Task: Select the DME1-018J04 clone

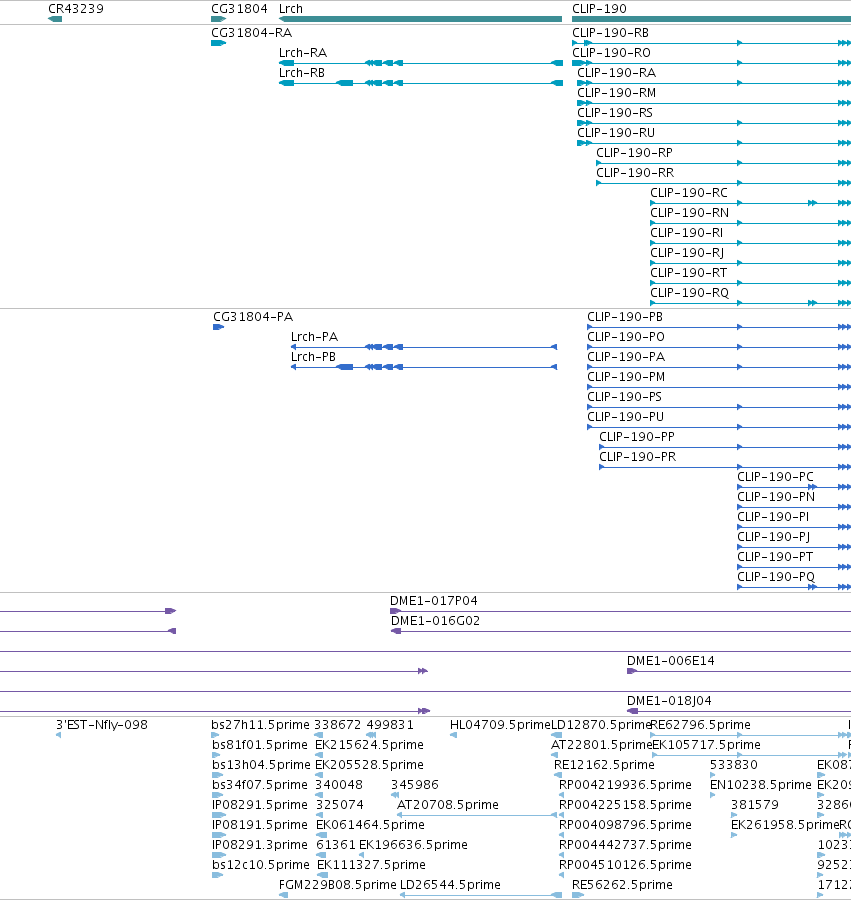Action: point(669,701)
